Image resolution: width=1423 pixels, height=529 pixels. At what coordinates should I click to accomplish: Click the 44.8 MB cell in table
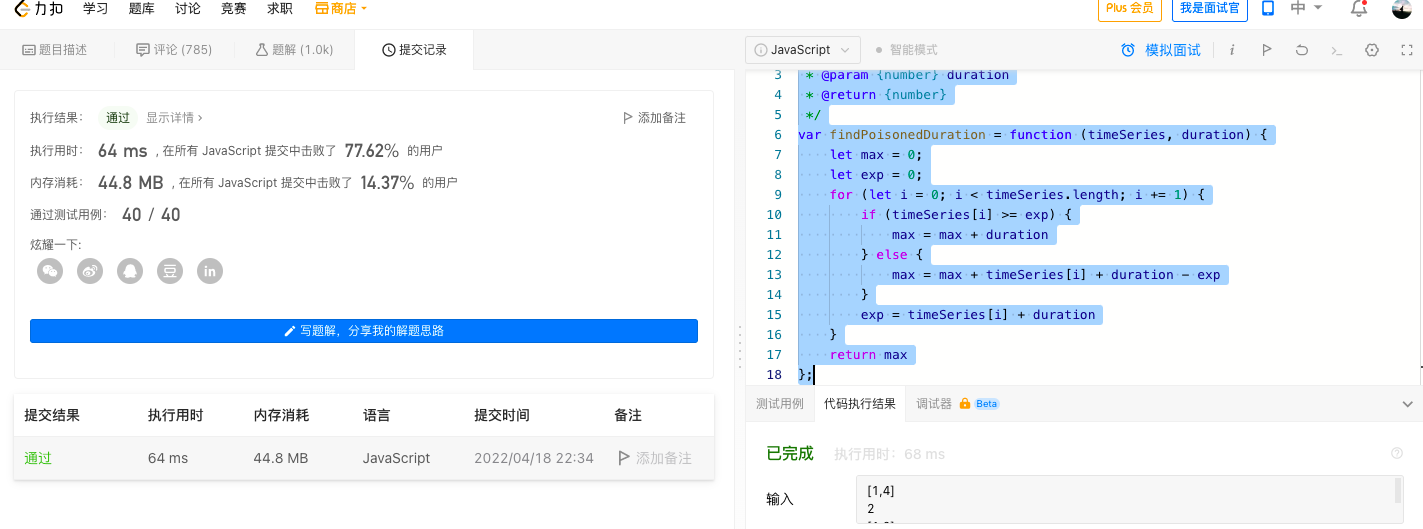[x=281, y=458]
